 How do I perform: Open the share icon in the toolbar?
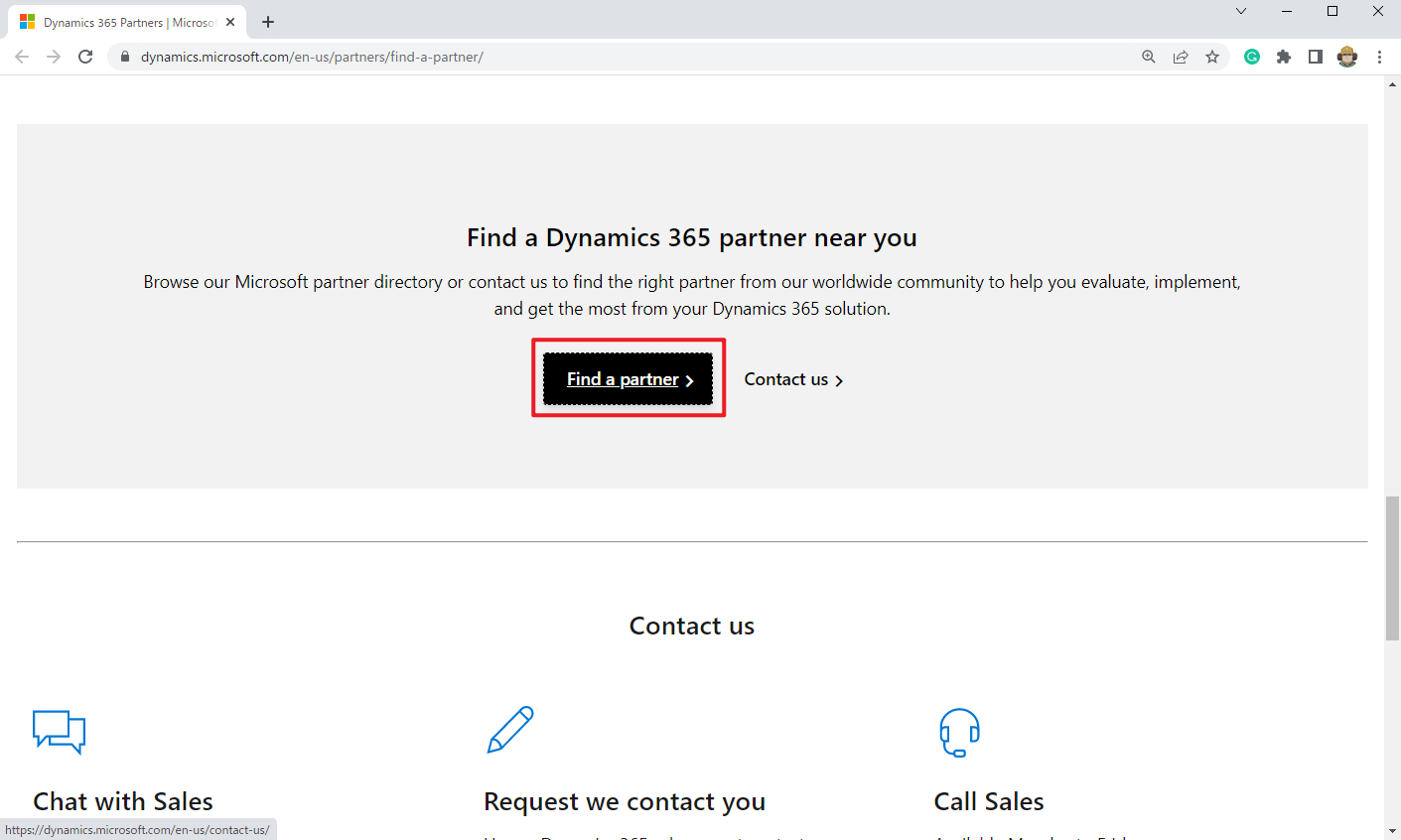click(1180, 57)
